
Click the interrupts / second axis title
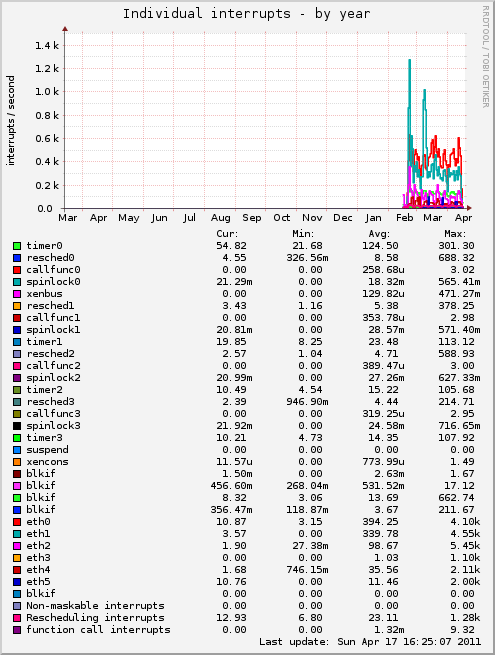(x=10, y=121)
